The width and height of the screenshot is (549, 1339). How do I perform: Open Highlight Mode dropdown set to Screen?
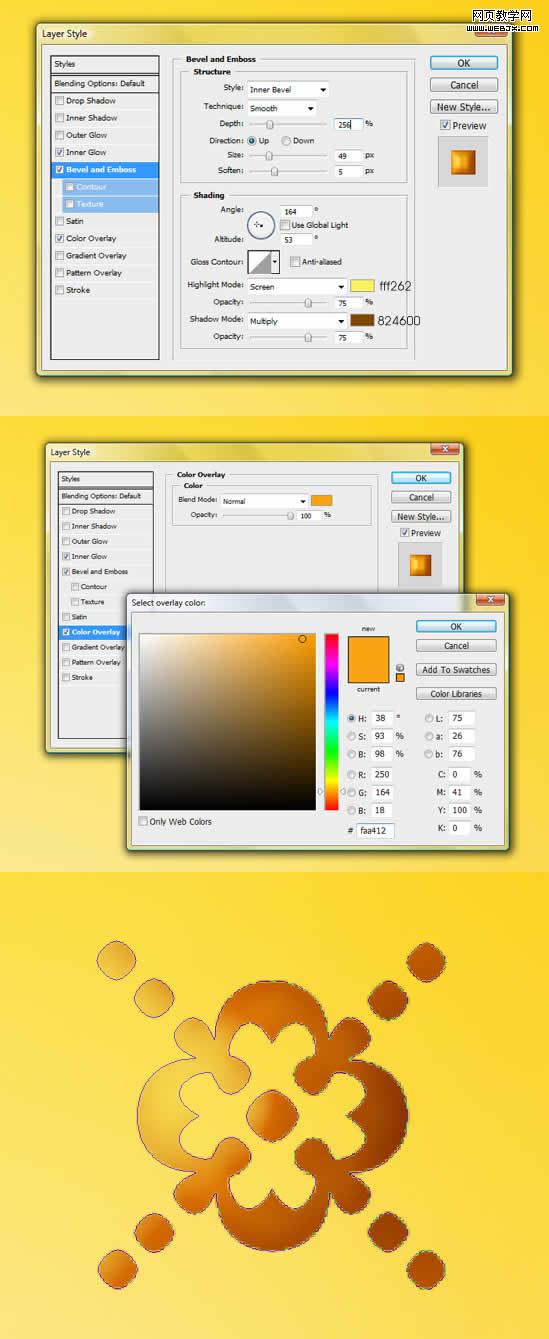pyautogui.click(x=297, y=286)
